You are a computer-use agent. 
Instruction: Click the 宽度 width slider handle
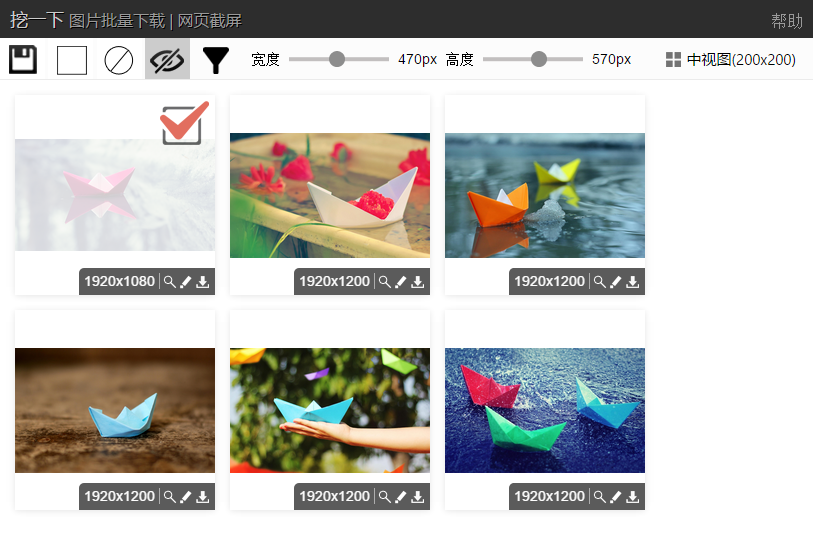pyautogui.click(x=337, y=59)
